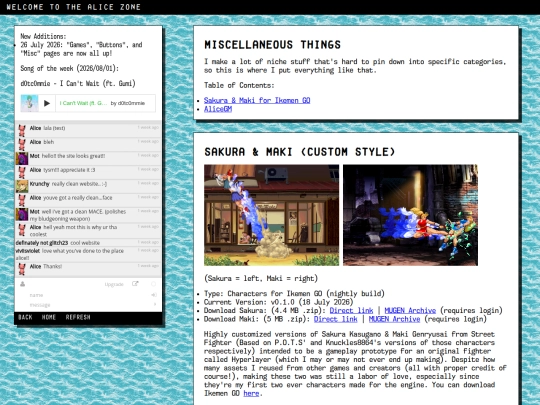
Task: Click the 'SAKURA & MAKI (CUSTOM STYLE)' heading
Action: click(x=300, y=152)
